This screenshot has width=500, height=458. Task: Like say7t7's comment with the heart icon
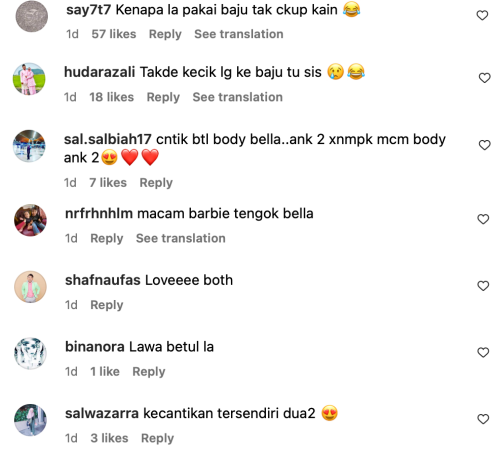(482, 15)
